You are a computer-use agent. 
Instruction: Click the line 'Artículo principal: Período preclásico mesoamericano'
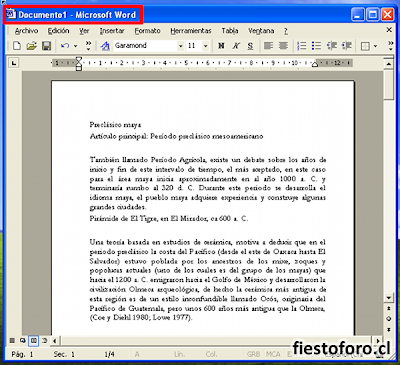(176, 136)
